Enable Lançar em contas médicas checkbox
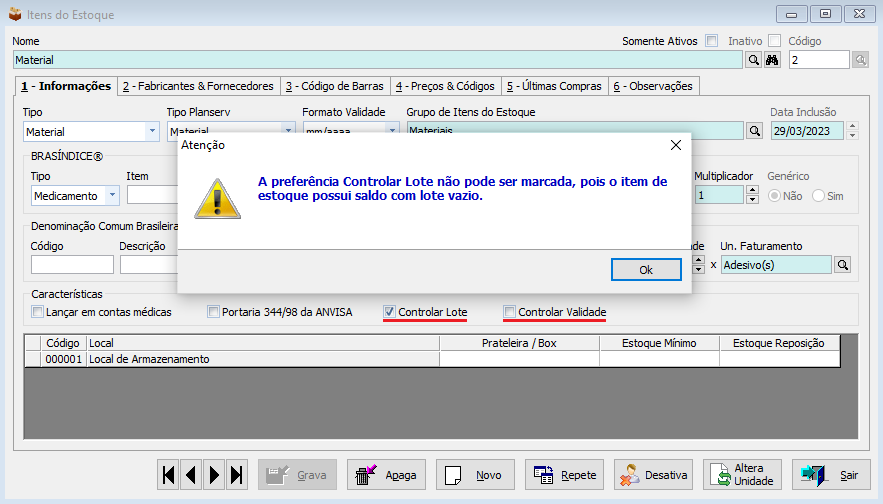Viewport: 883px width, 504px height. (38, 312)
